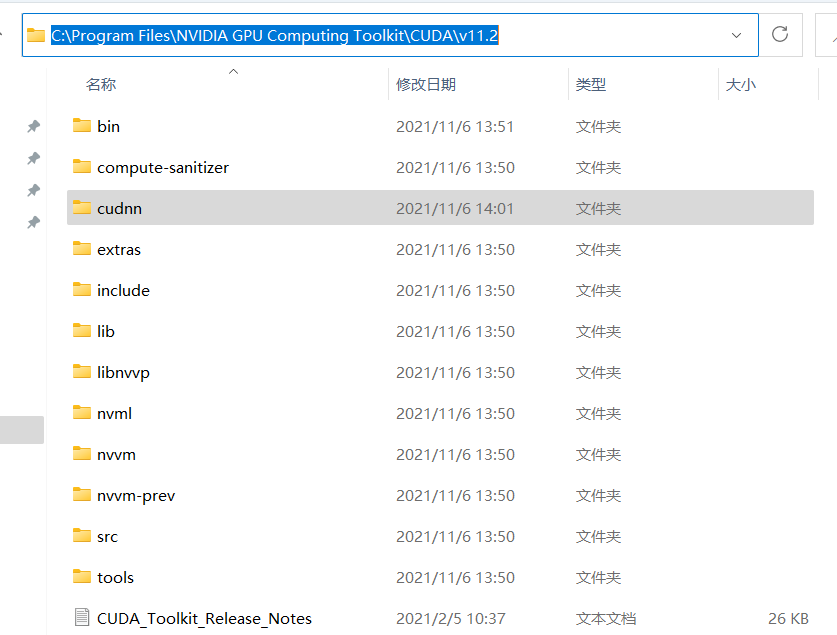Open the src folder
The width and height of the screenshot is (837, 635).
coord(106,536)
